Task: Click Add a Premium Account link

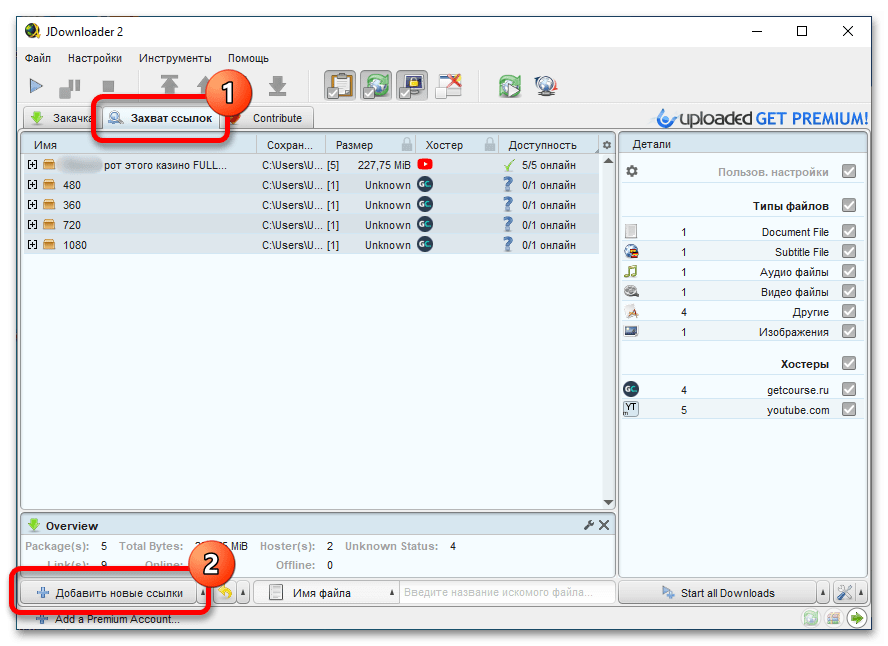Action: [x=108, y=619]
